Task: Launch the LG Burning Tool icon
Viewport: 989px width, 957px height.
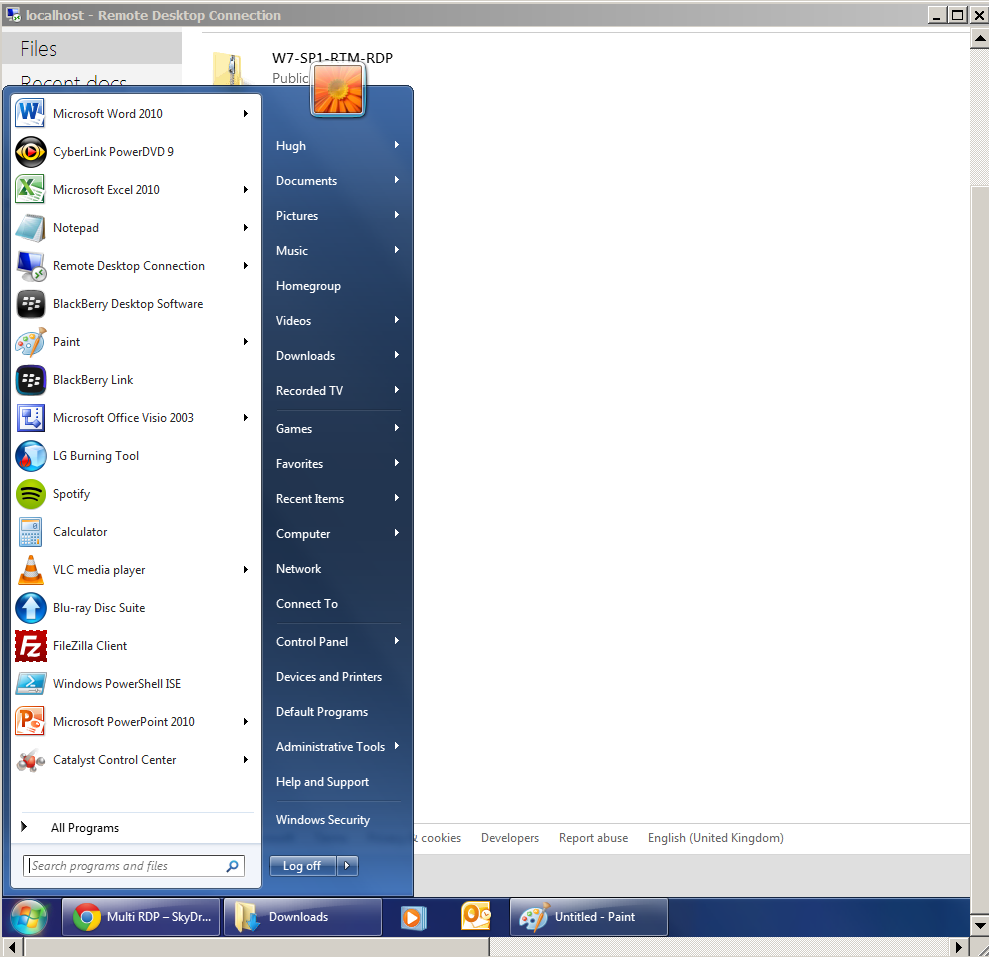Action: [x=30, y=455]
